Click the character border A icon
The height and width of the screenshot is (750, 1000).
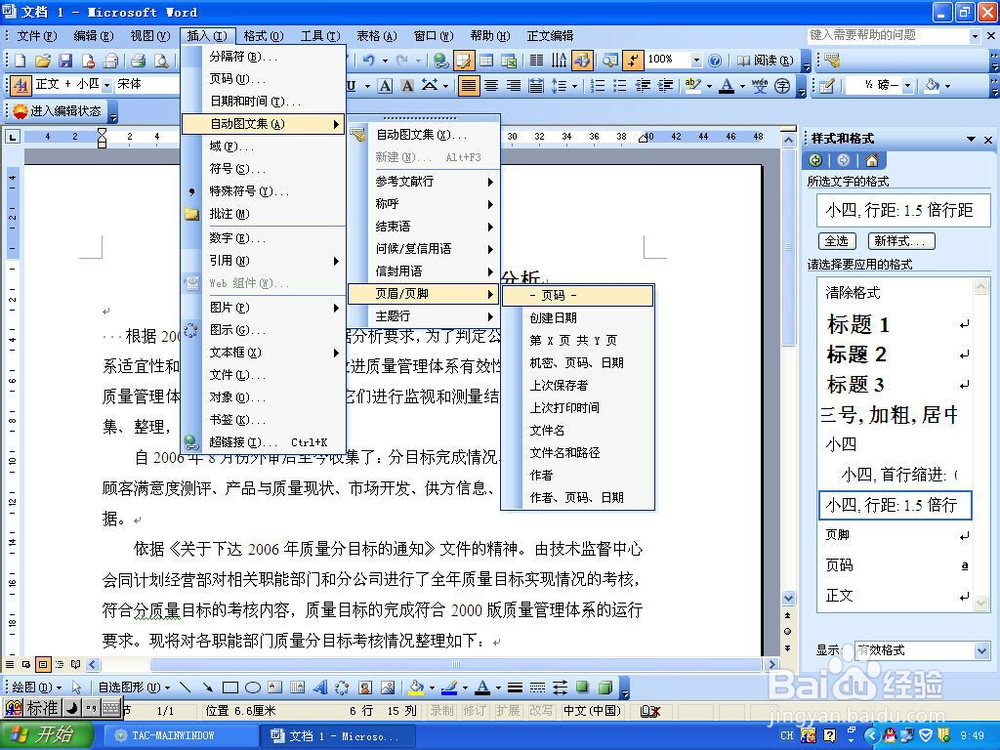[385, 85]
